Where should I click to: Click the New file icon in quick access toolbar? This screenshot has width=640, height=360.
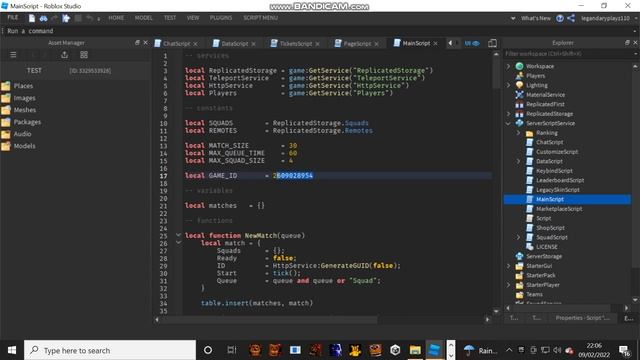(32, 18)
